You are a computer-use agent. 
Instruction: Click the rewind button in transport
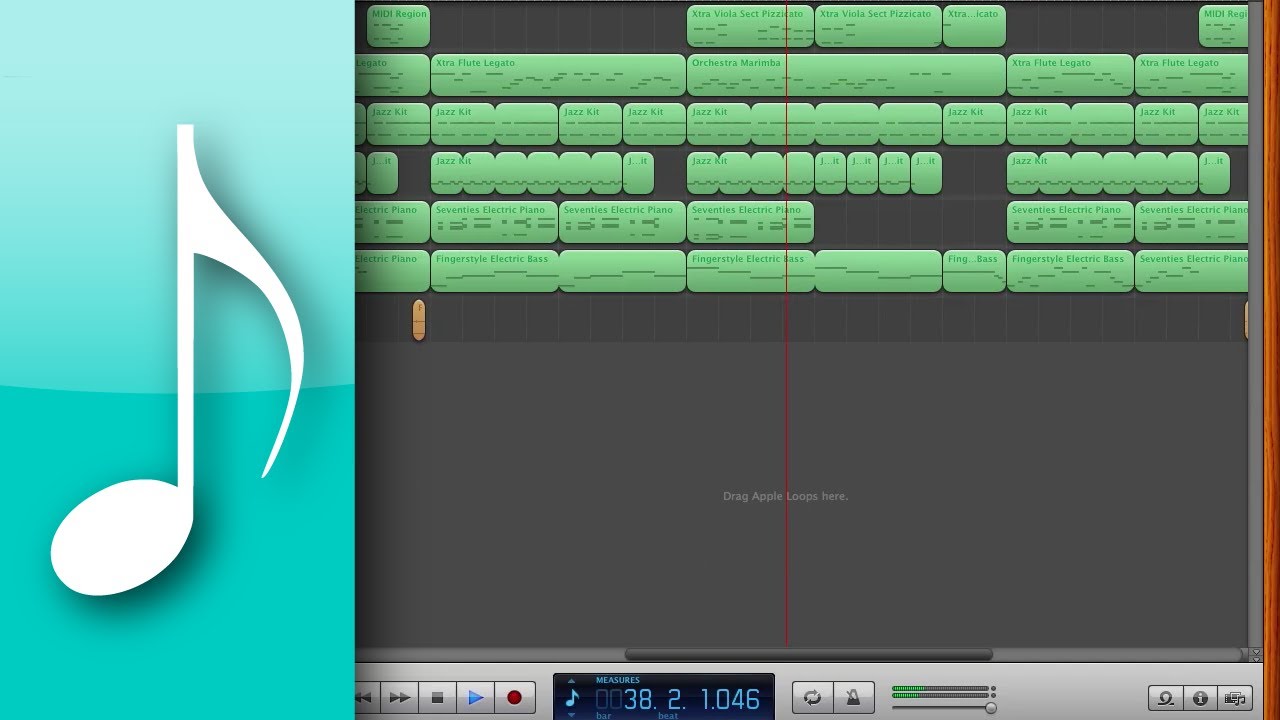365,698
